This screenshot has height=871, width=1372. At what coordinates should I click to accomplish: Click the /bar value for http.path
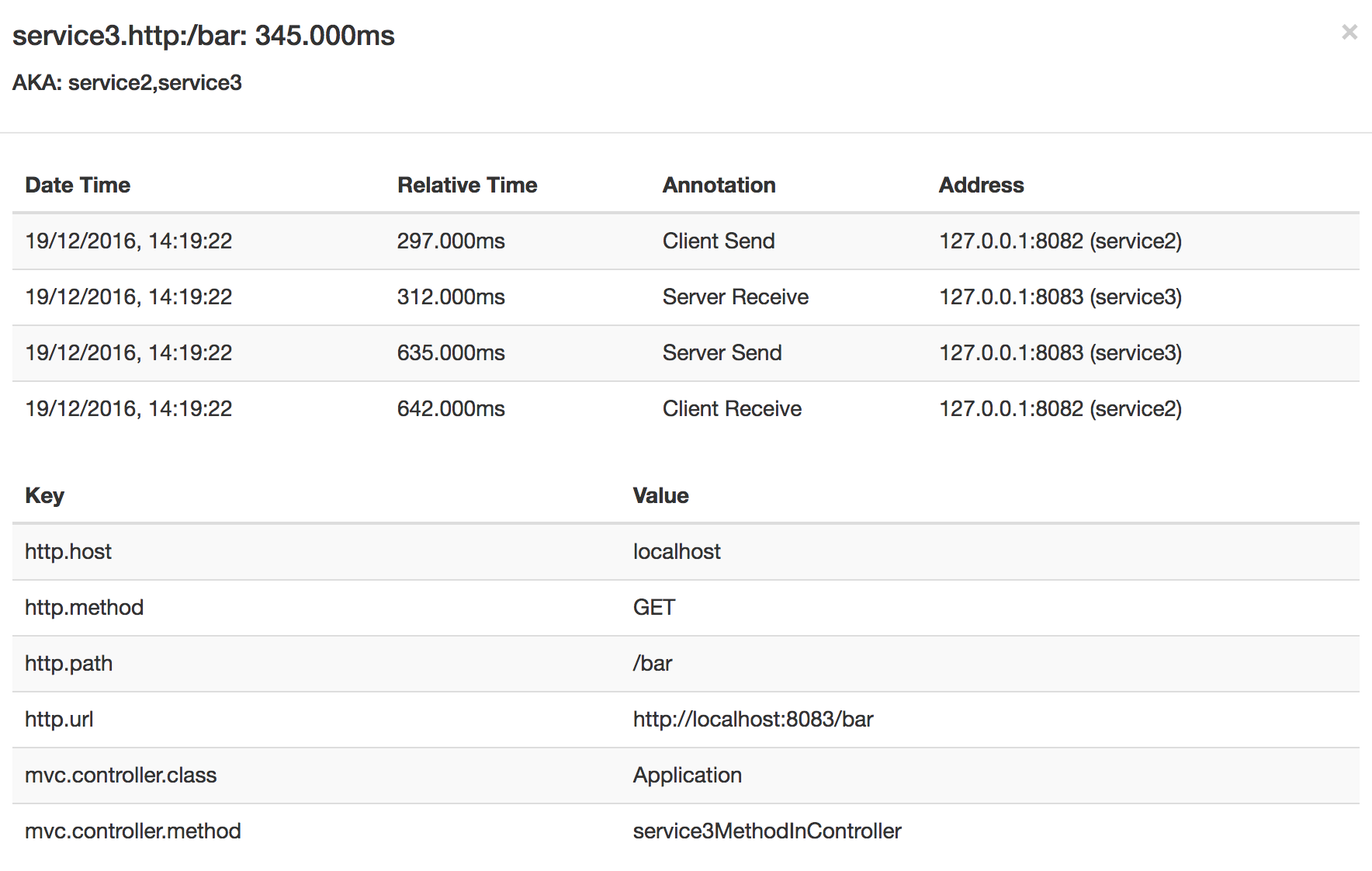tap(653, 663)
